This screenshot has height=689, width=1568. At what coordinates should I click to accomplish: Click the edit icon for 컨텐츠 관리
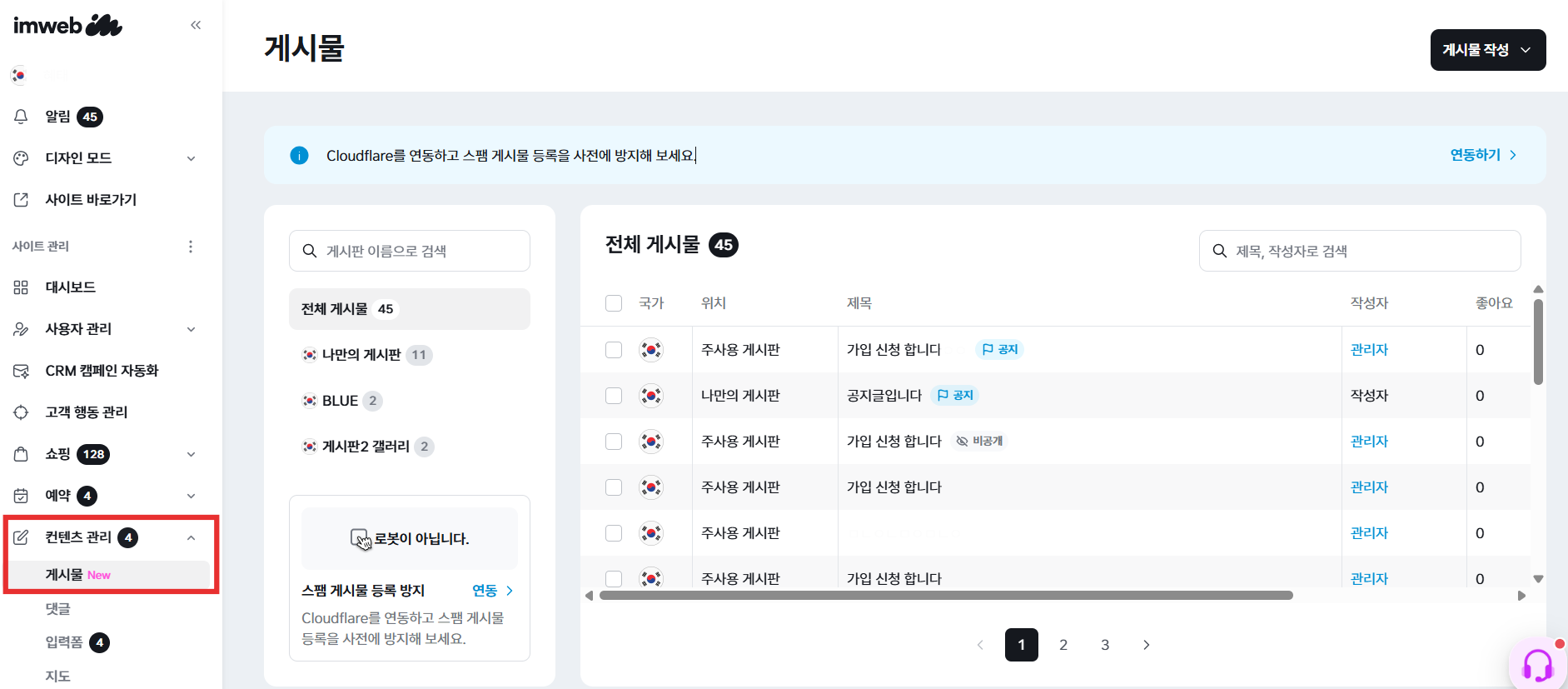pyautogui.click(x=21, y=537)
